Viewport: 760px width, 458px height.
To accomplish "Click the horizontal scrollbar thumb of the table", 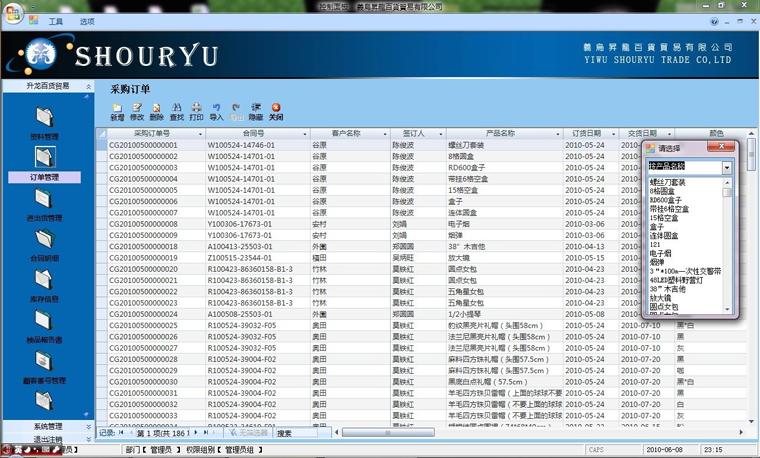I will (388, 432).
